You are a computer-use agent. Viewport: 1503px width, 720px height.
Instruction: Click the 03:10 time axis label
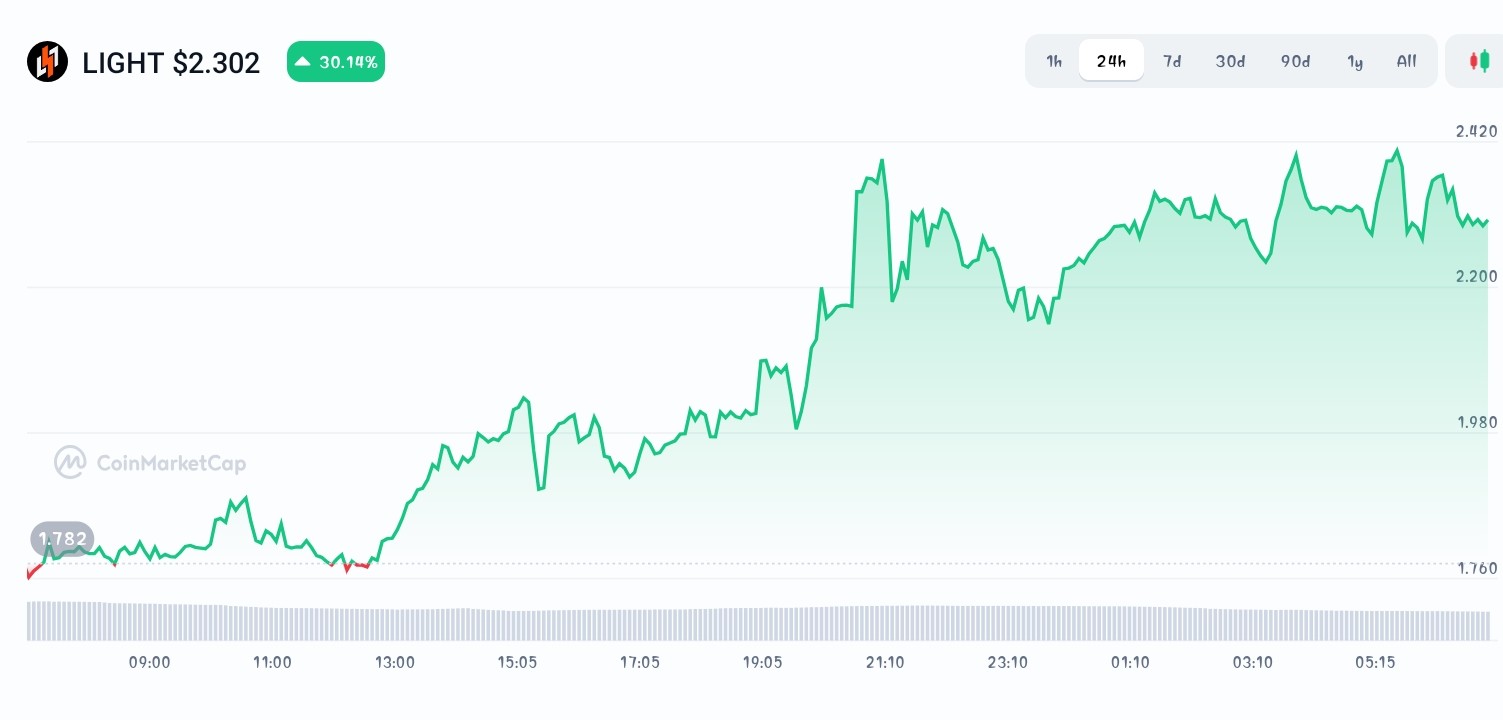[x=1252, y=662]
